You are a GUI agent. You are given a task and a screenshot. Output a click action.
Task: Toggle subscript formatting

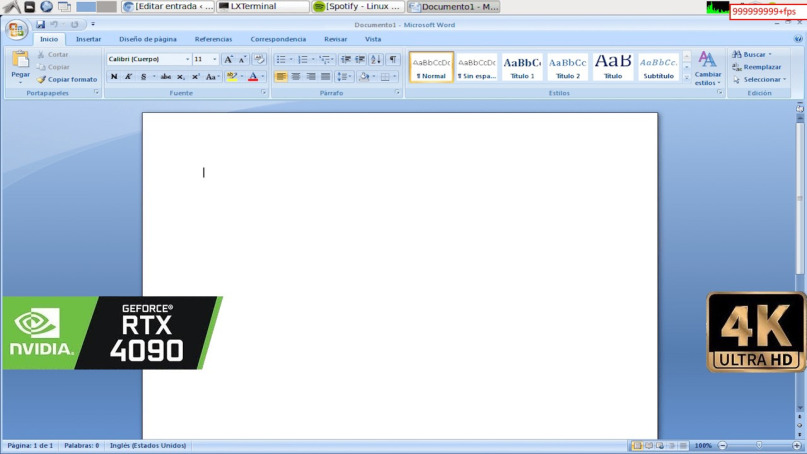181,77
